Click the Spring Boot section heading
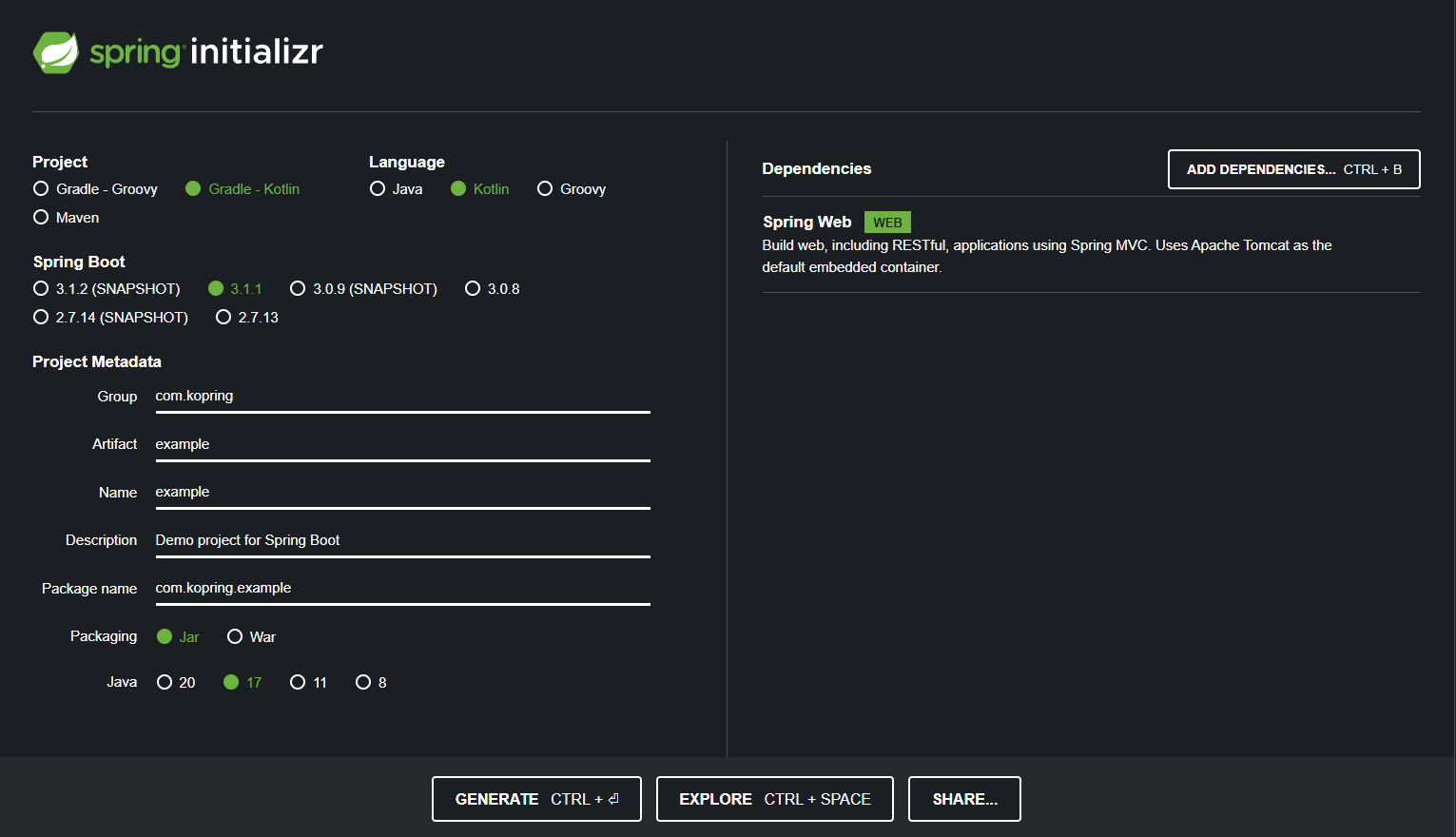Image resolution: width=1456 pixels, height=837 pixels. click(x=79, y=262)
